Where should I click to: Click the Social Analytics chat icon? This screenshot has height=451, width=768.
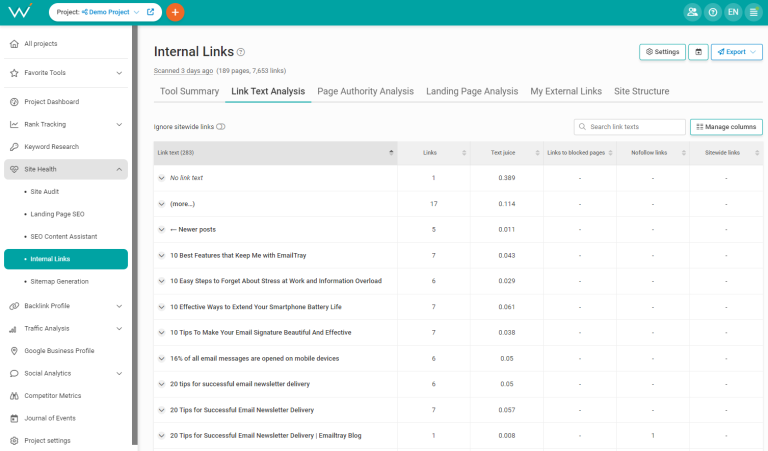click(14, 374)
